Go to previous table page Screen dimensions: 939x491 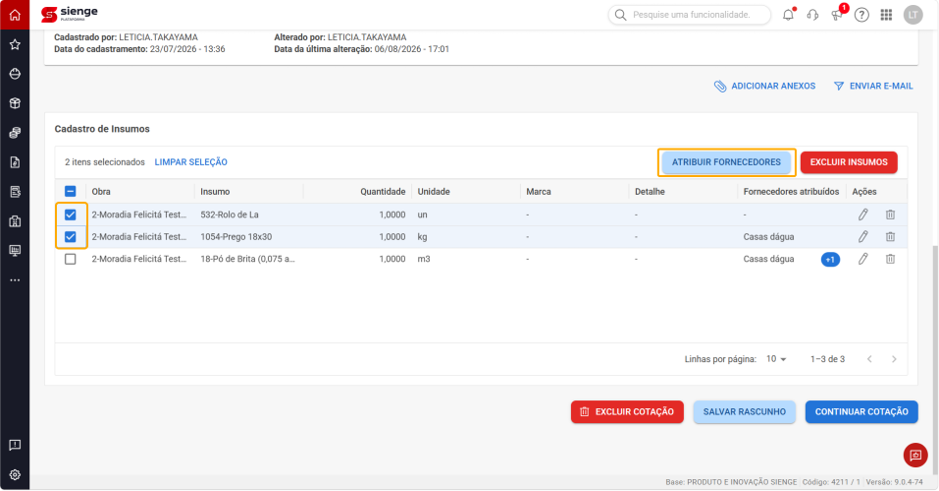click(x=870, y=359)
